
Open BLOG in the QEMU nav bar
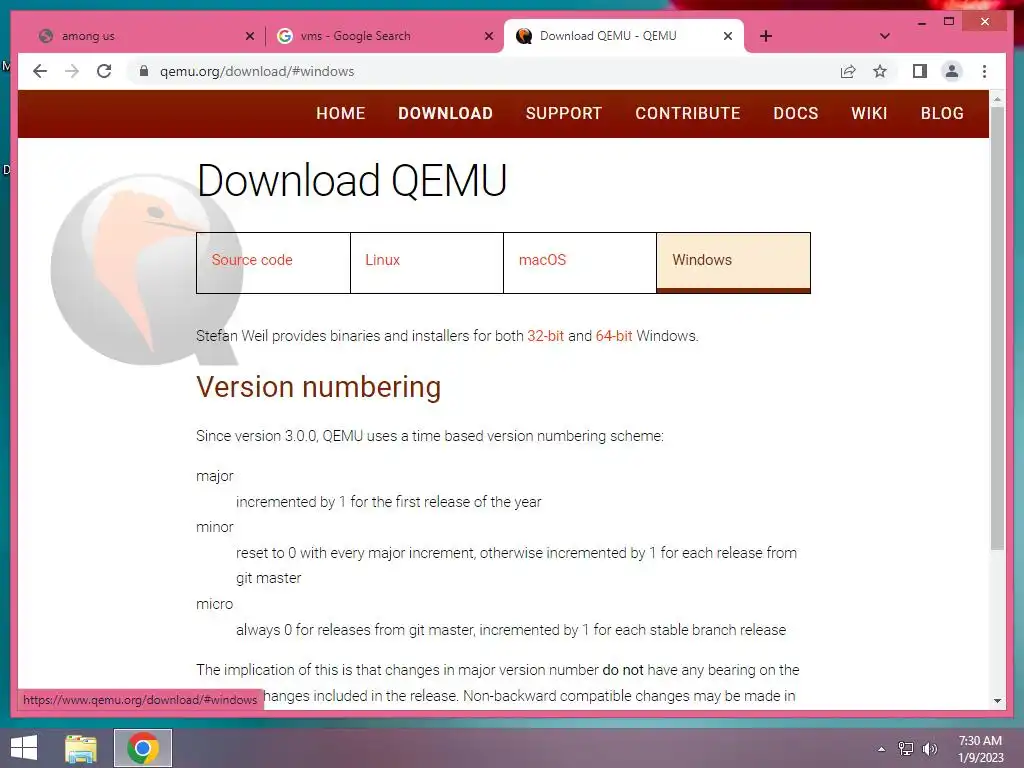(942, 113)
